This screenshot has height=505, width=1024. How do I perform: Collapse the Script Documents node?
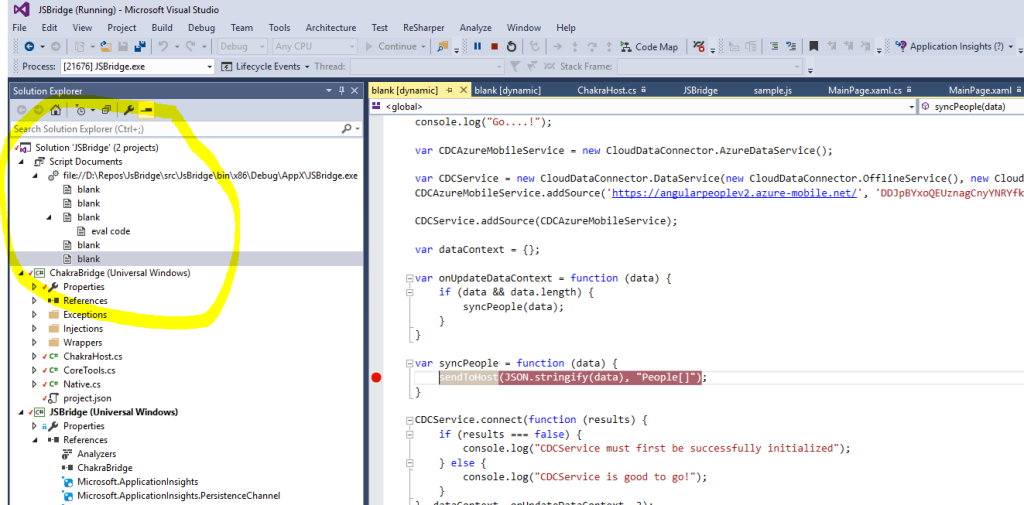[23, 161]
